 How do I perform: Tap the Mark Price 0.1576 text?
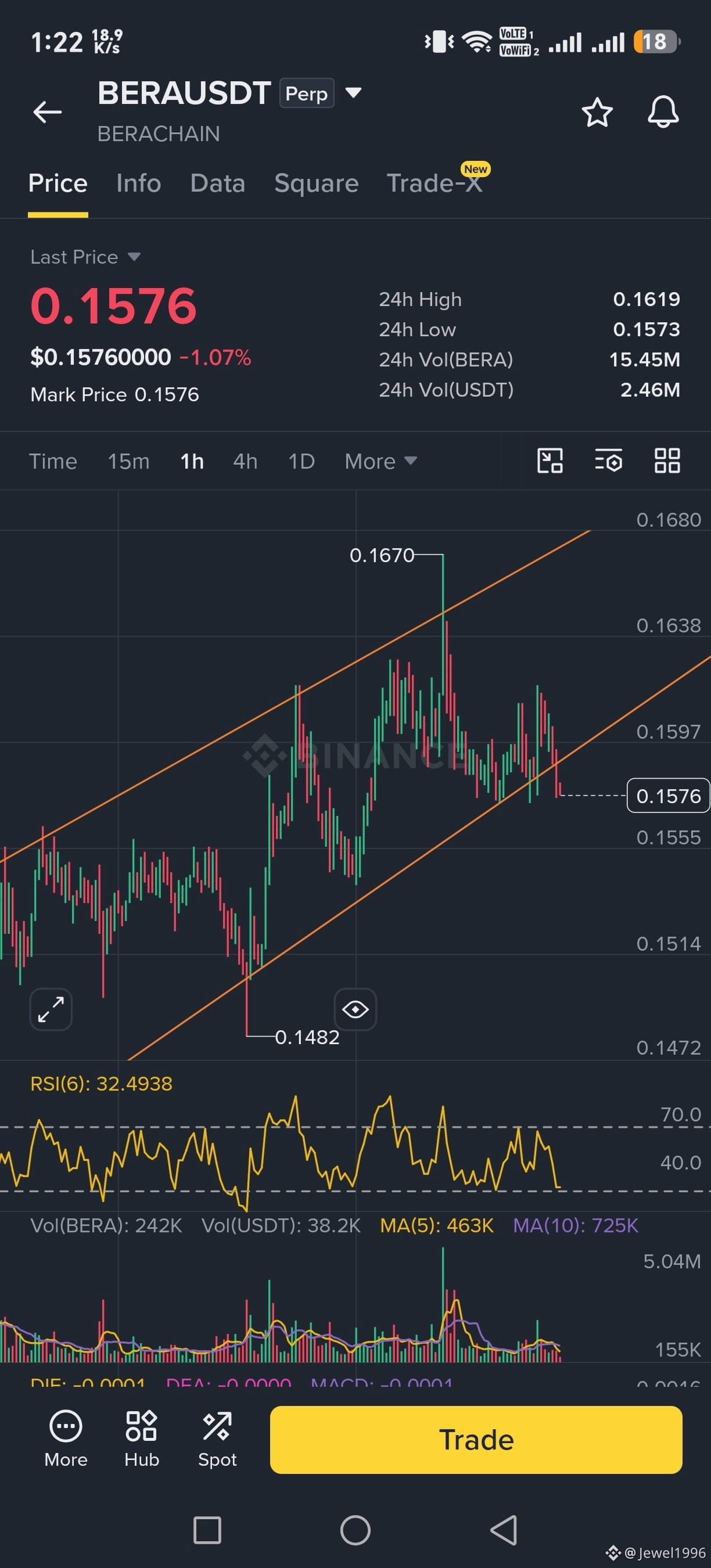tap(115, 394)
